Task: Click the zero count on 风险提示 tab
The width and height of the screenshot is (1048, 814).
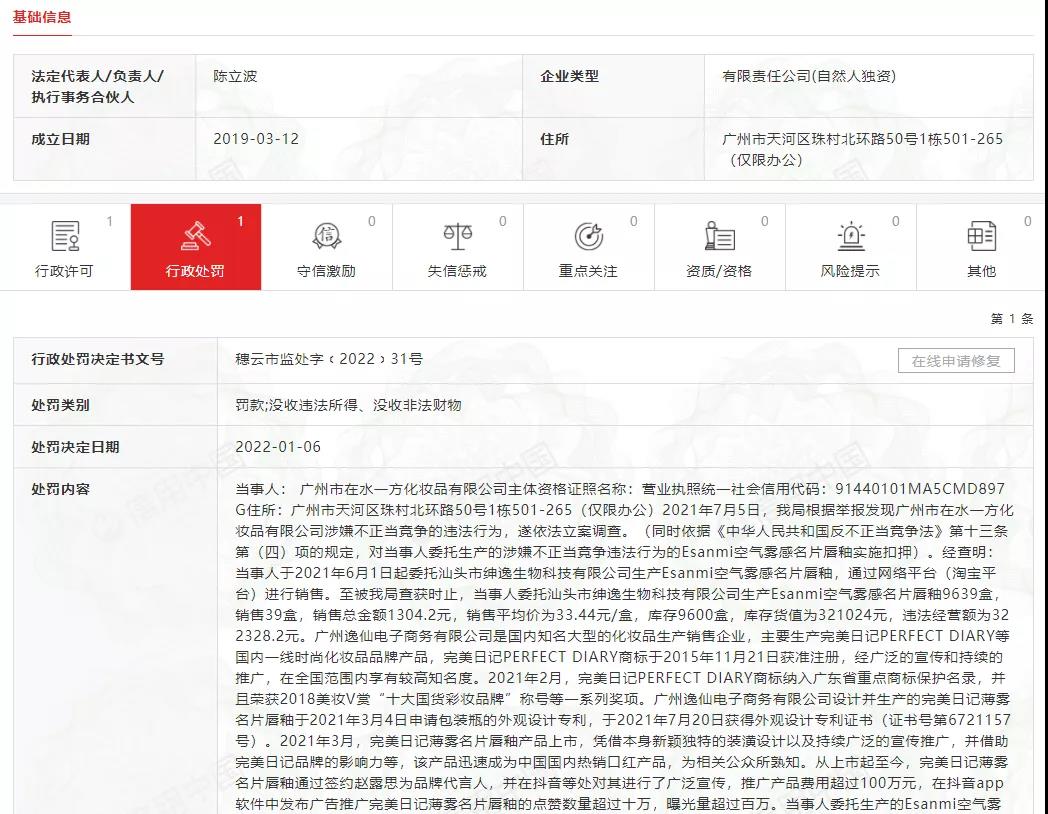Action: pyautogui.click(x=896, y=221)
